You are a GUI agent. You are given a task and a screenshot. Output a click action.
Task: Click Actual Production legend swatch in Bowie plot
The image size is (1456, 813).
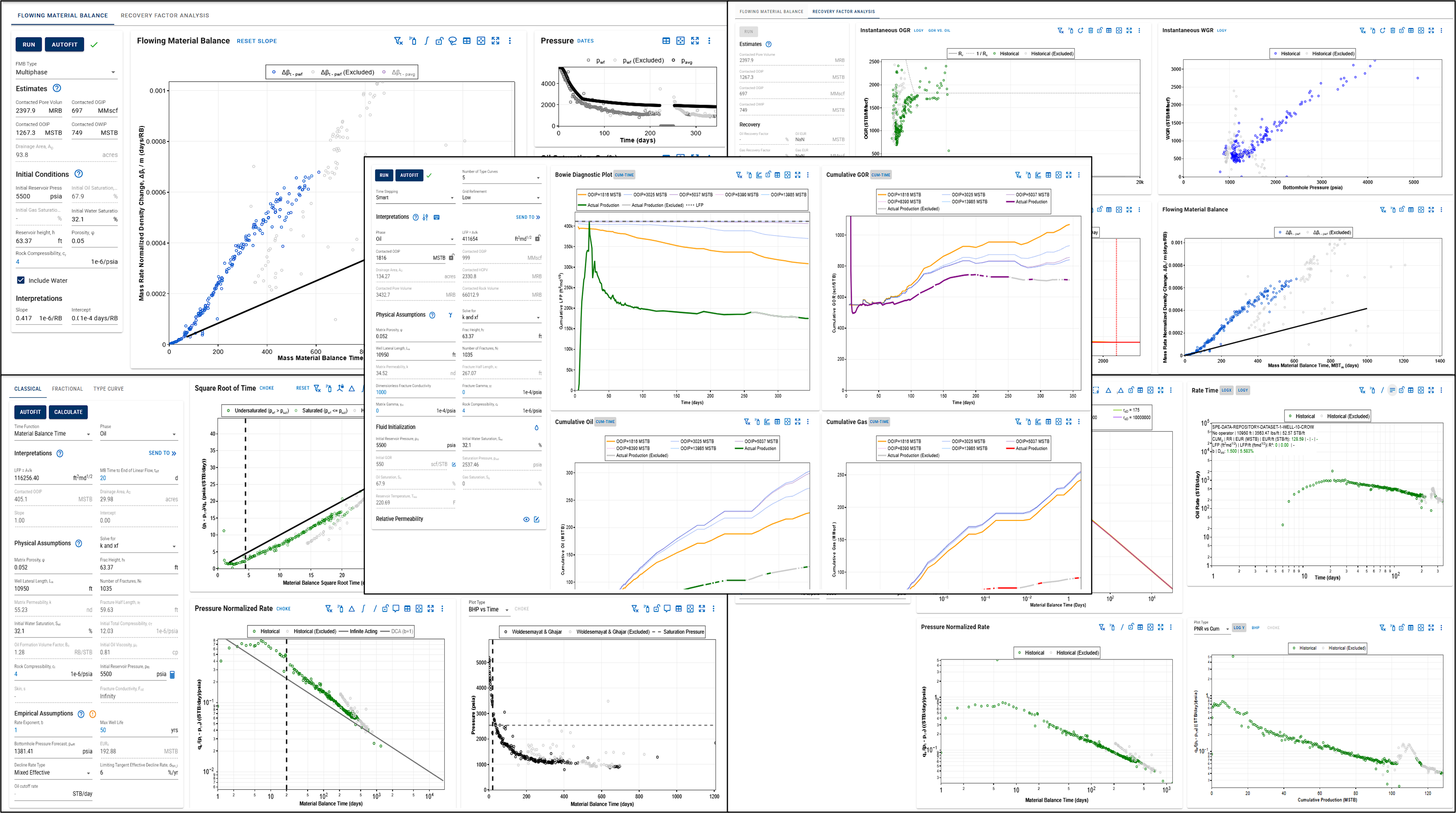pyautogui.click(x=582, y=205)
